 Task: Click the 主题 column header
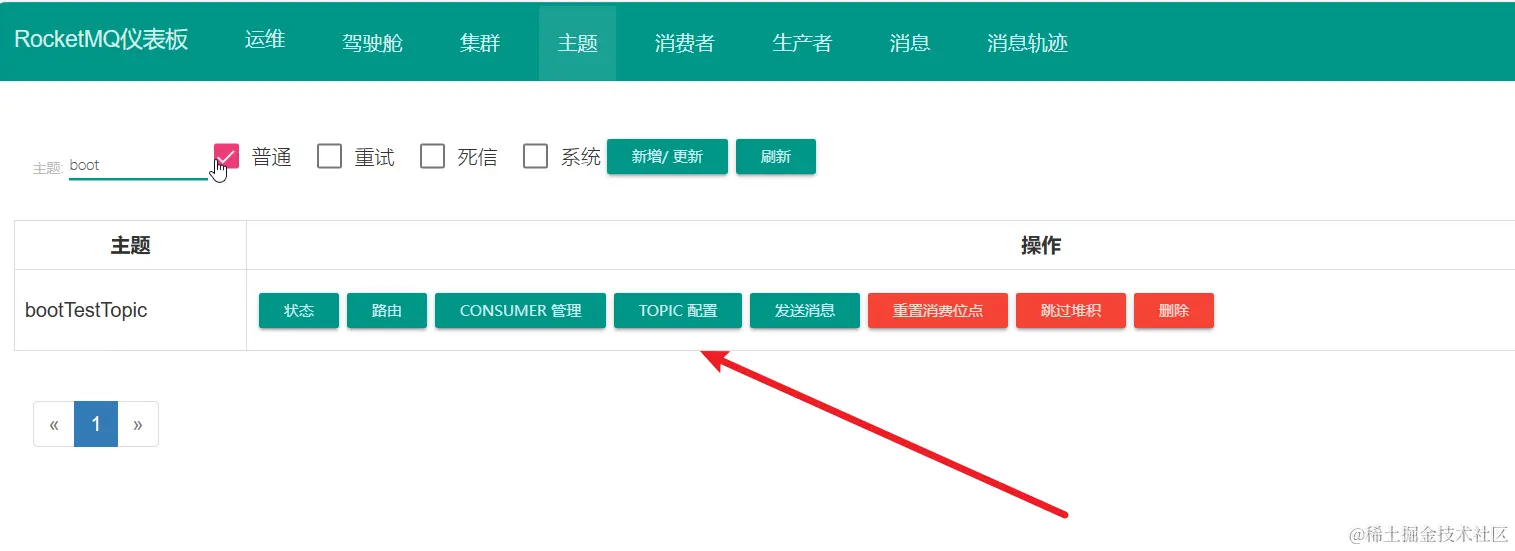[131, 245]
